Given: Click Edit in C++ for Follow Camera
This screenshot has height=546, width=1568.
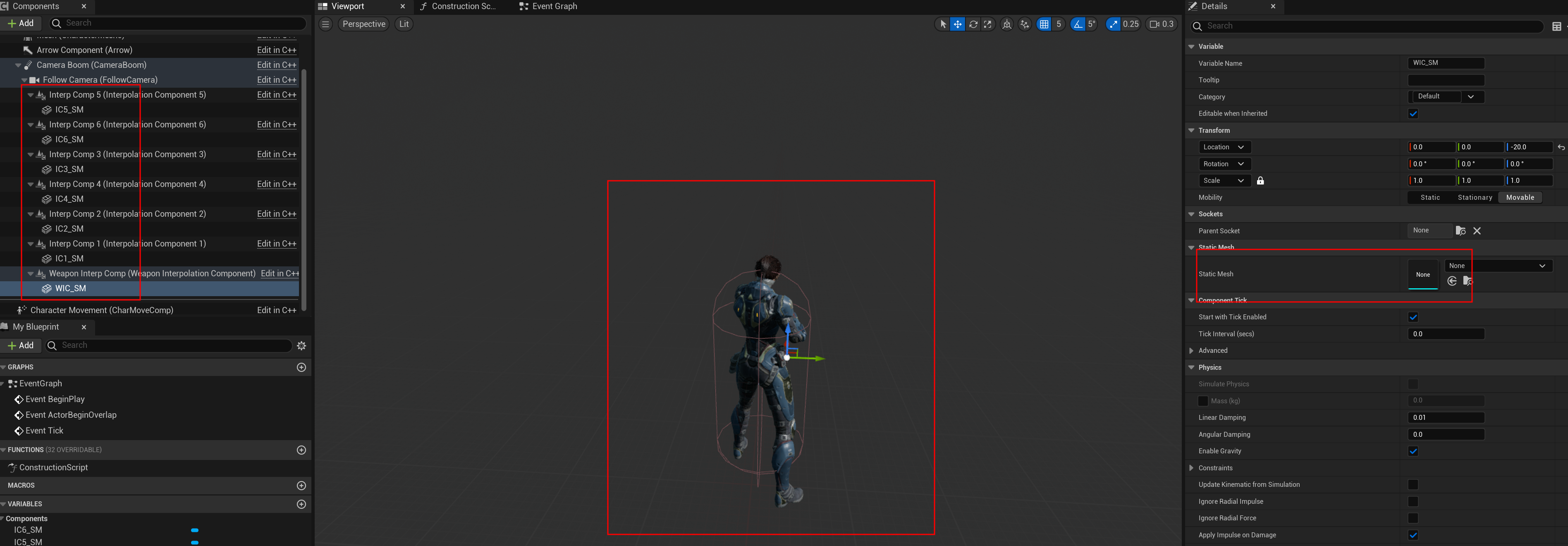Looking at the screenshot, I should (276, 80).
